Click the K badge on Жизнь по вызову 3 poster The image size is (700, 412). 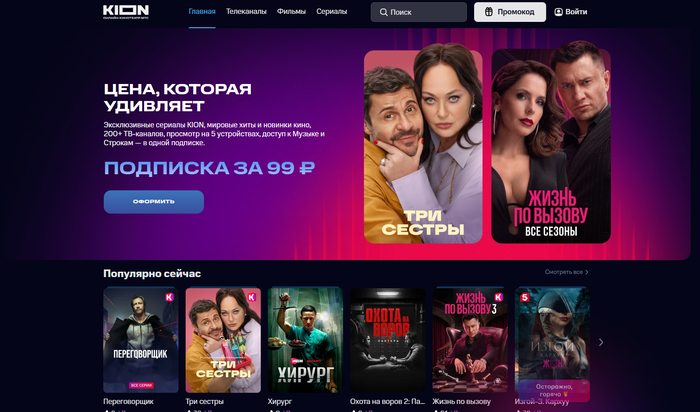click(x=498, y=297)
